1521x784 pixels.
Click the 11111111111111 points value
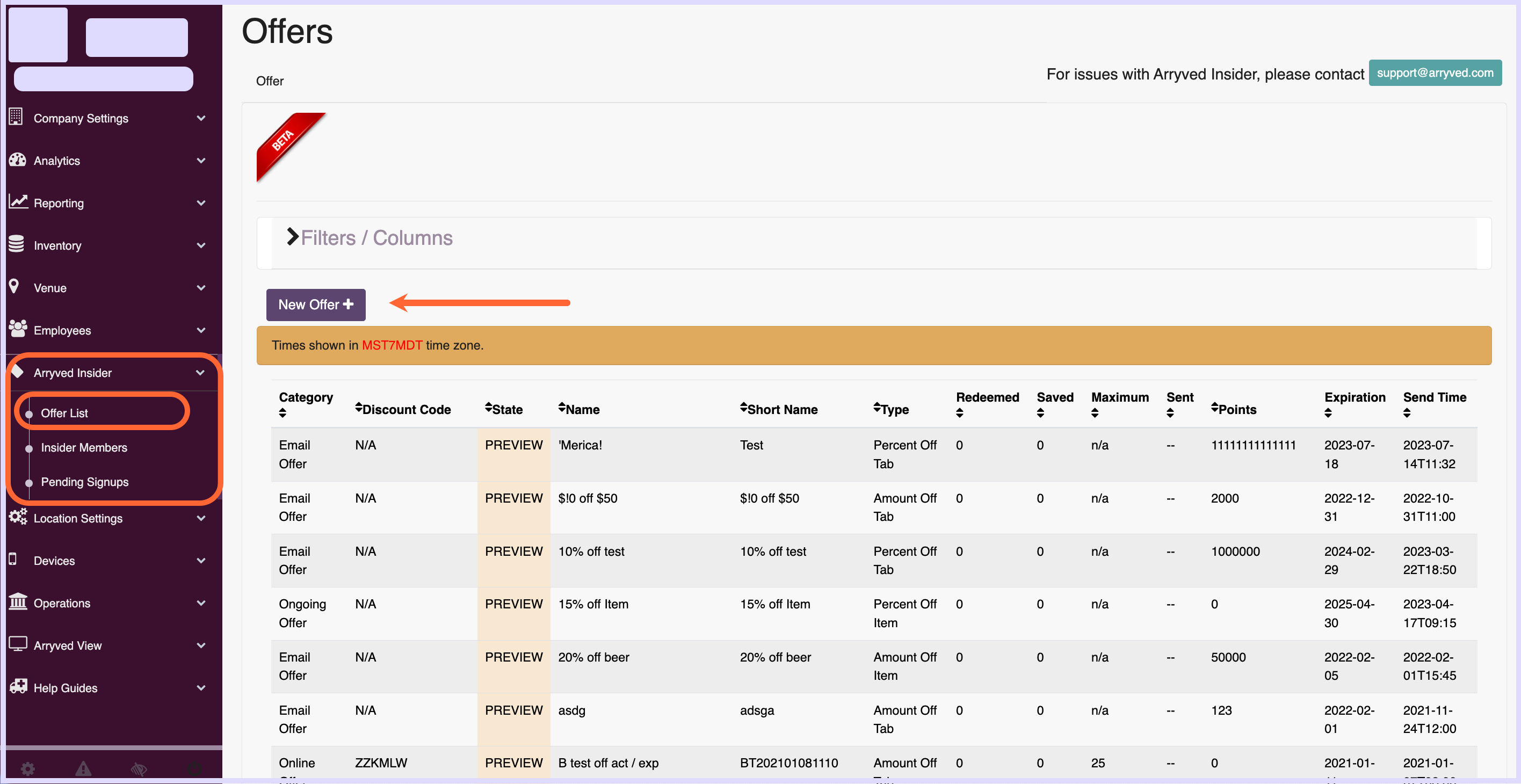click(x=1254, y=445)
